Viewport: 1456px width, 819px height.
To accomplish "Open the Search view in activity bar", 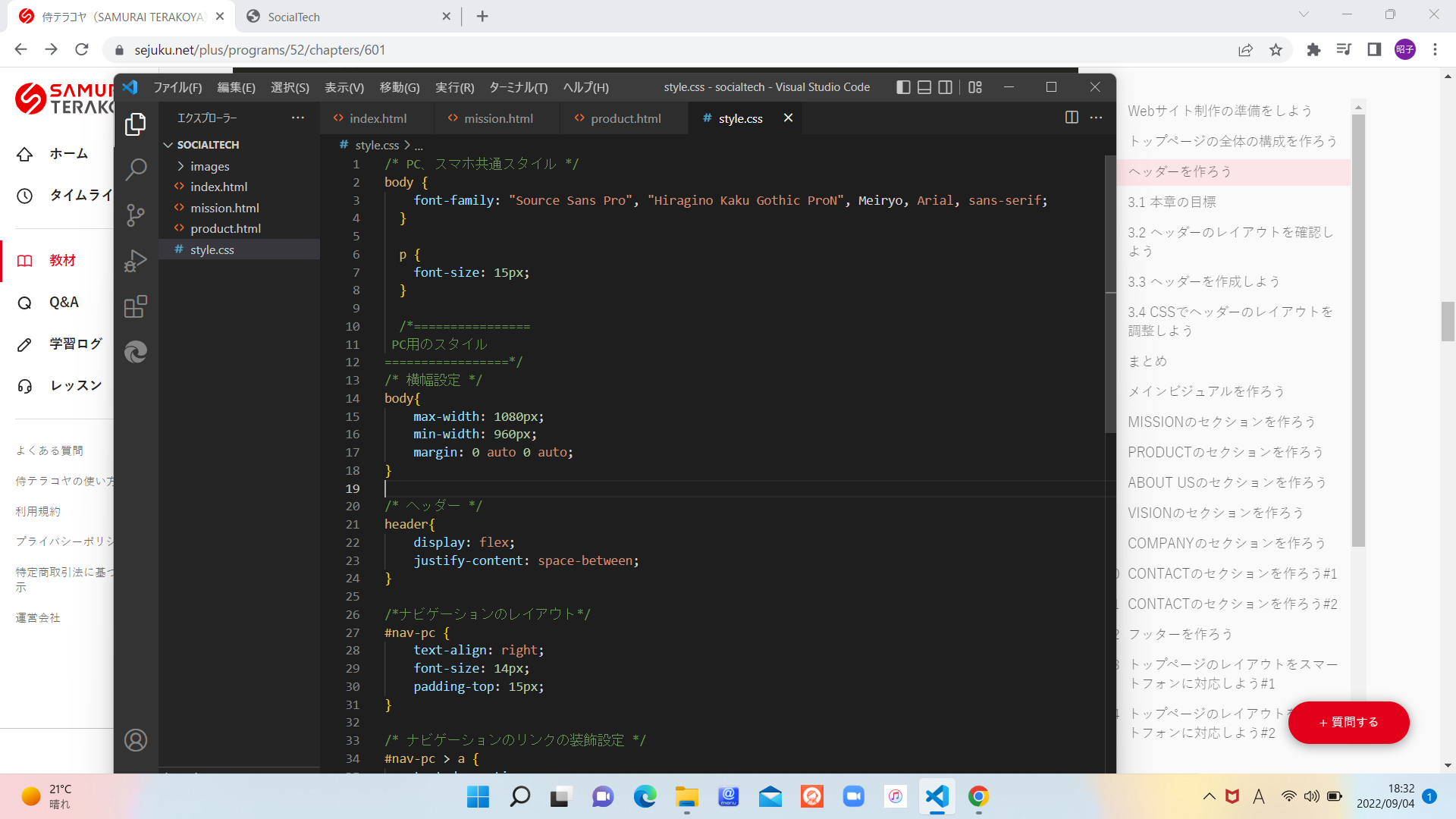I will click(x=136, y=169).
